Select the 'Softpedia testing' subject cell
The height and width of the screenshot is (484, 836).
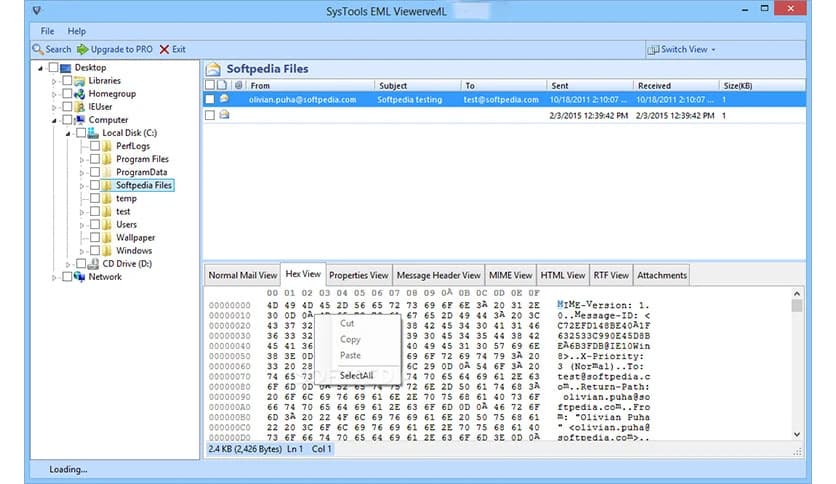tap(409, 100)
